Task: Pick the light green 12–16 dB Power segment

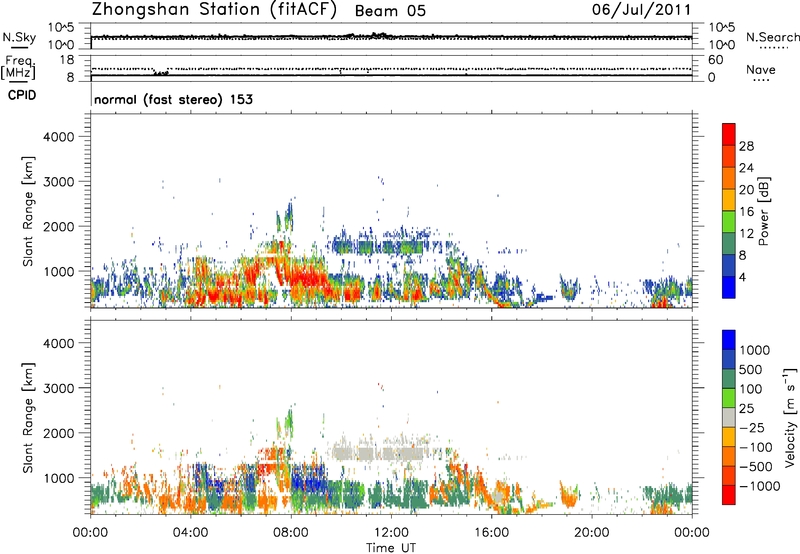Action: point(729,221)
